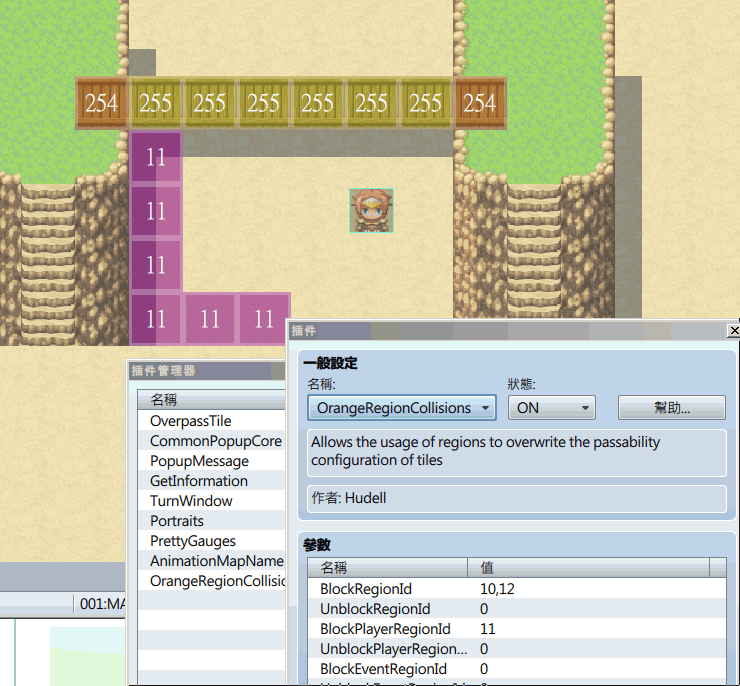Select the BlockPlayerRegionId parameter row
The width and height of the screenshot is (740, 686).
pos(517,629)
